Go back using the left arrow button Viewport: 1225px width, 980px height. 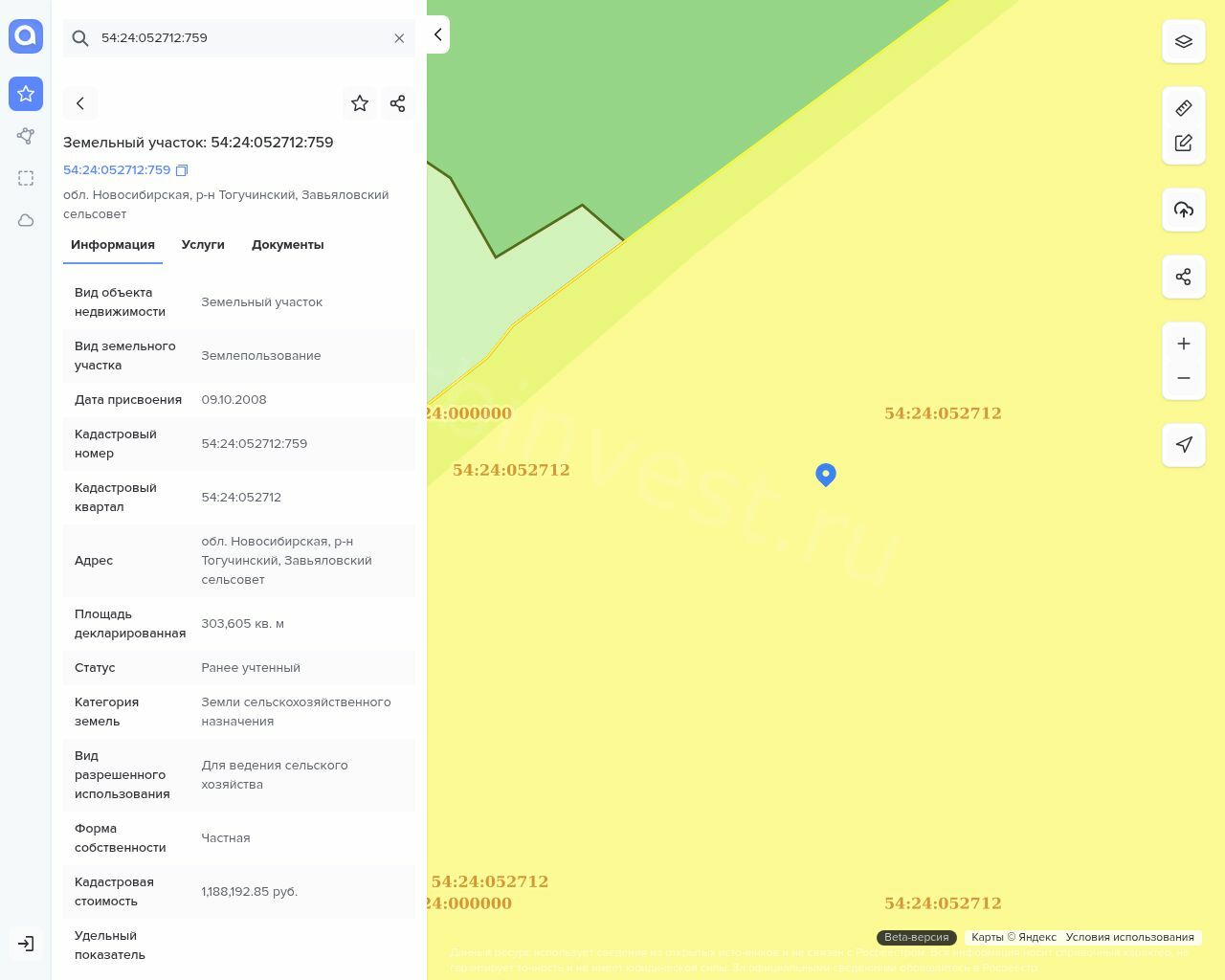click(80, 103)
